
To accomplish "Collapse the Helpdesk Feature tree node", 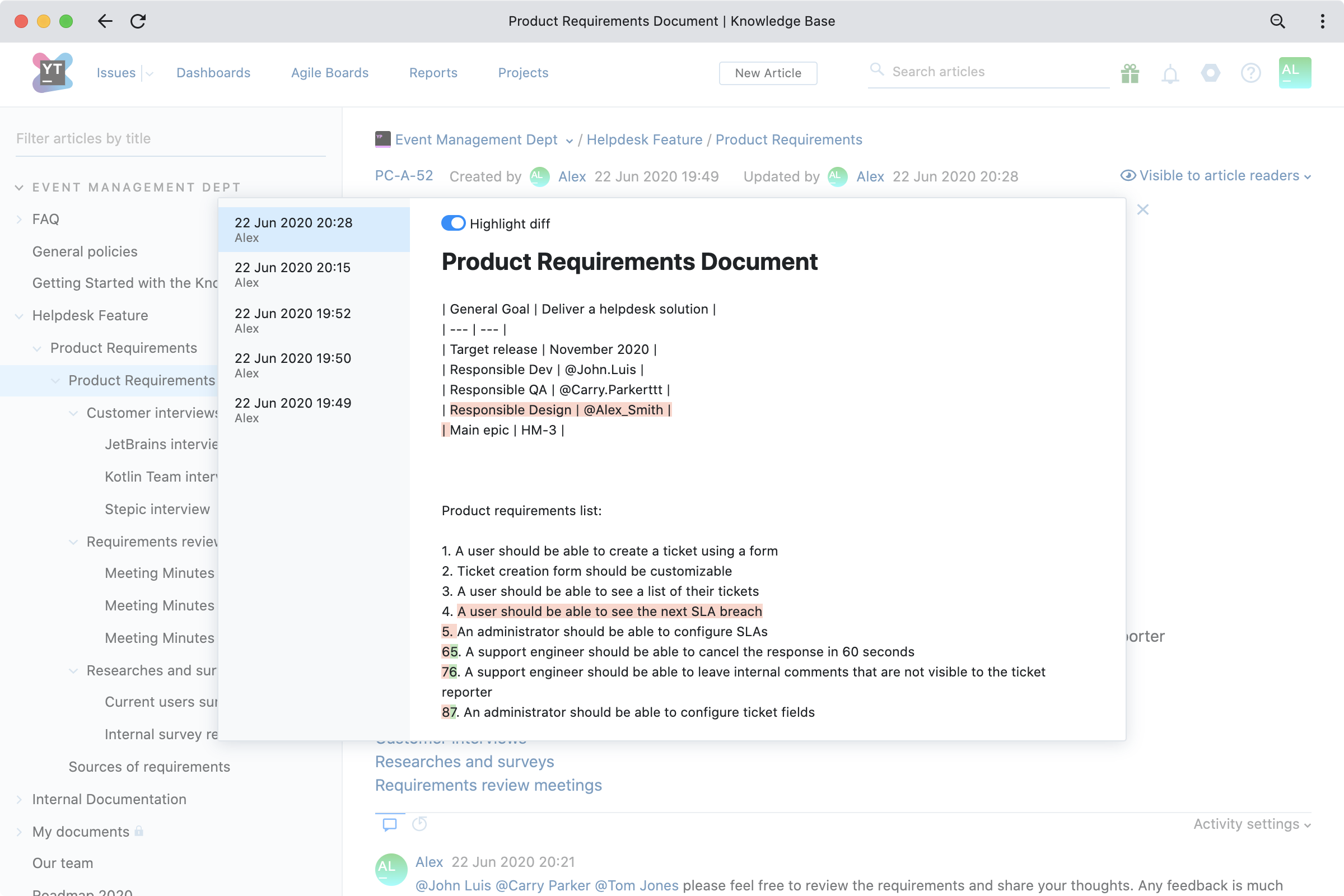I will (x=20, y=316).
